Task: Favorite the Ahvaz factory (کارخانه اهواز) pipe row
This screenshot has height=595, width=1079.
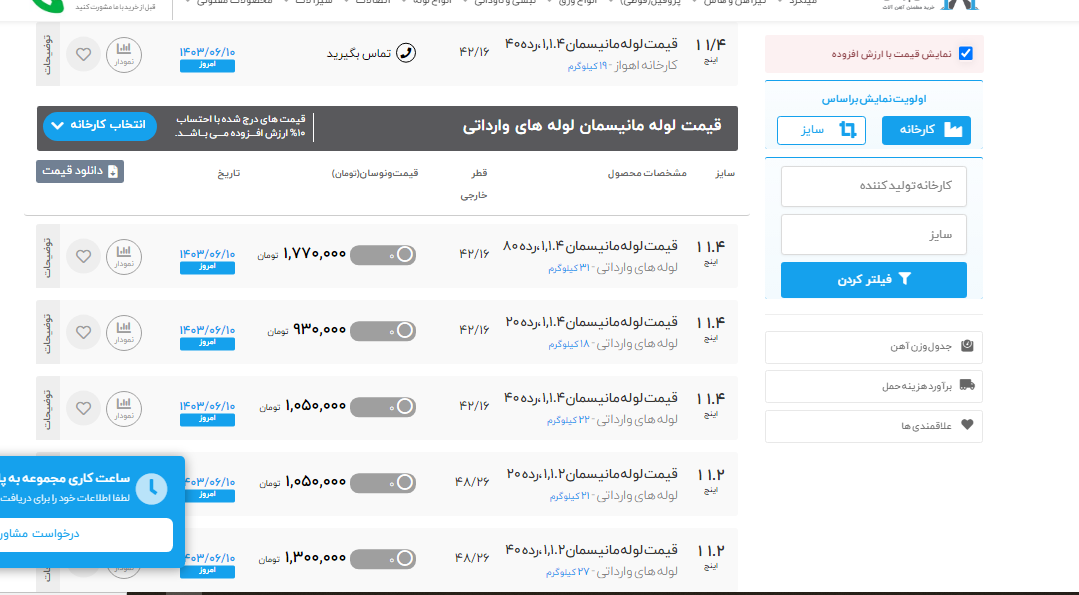Action: coord(84,53)
